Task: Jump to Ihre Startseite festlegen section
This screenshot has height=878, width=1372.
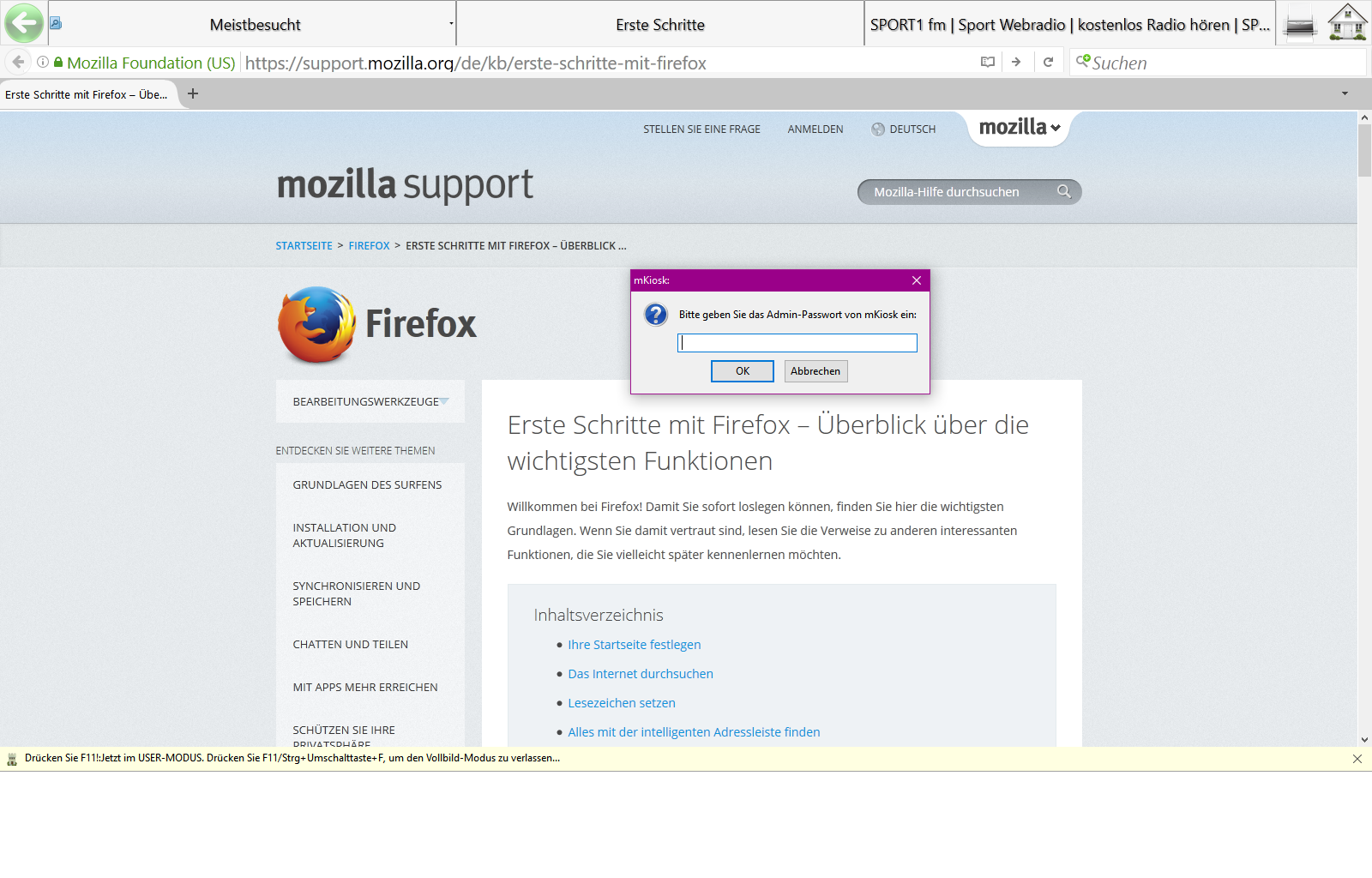Action: point(635,645)
